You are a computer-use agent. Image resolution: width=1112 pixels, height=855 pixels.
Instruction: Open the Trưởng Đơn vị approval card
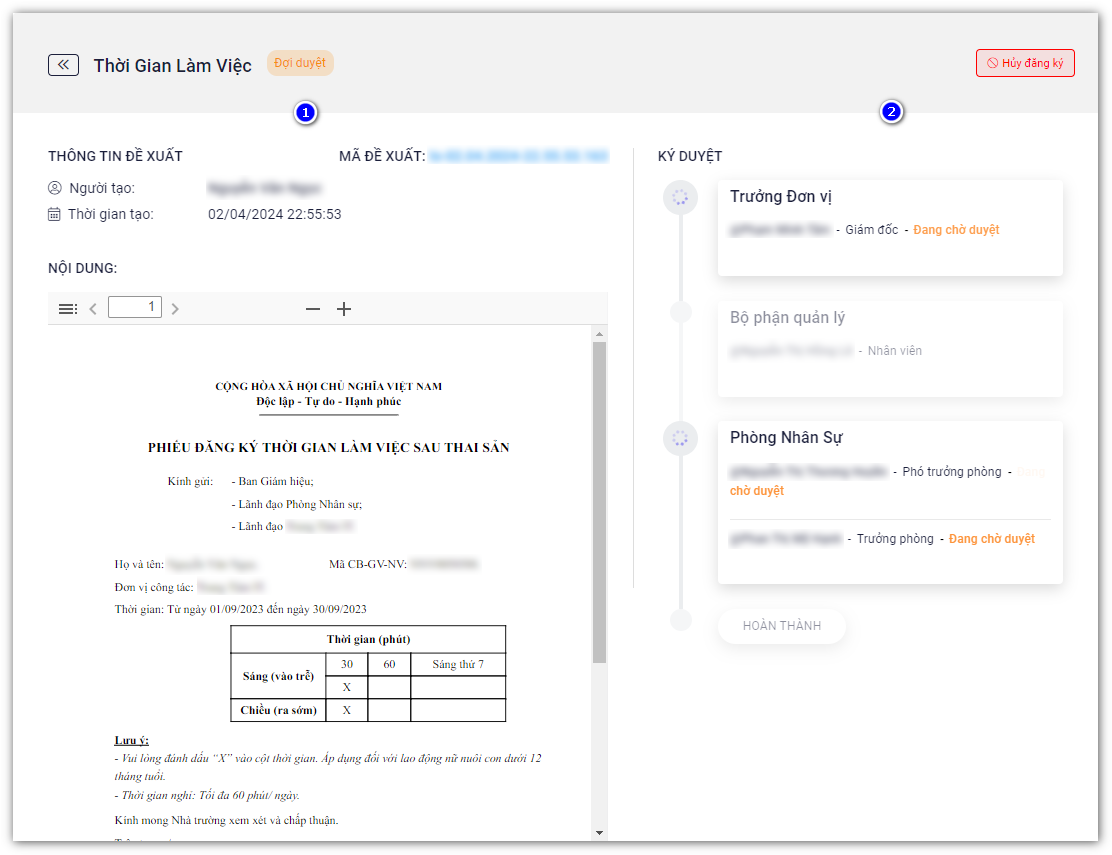point(889,228)
